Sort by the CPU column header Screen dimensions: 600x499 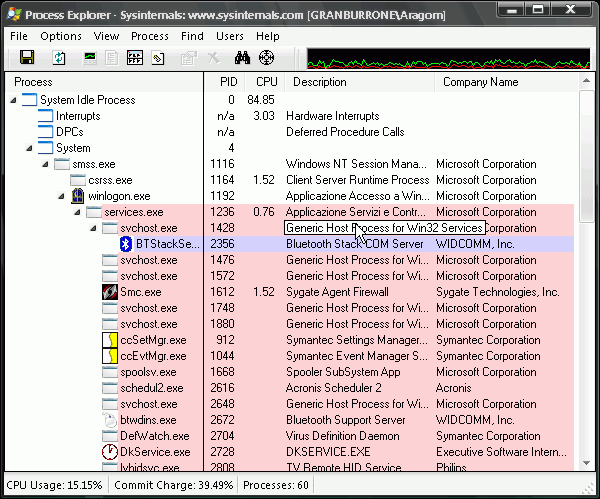click(x=264, y=82)
